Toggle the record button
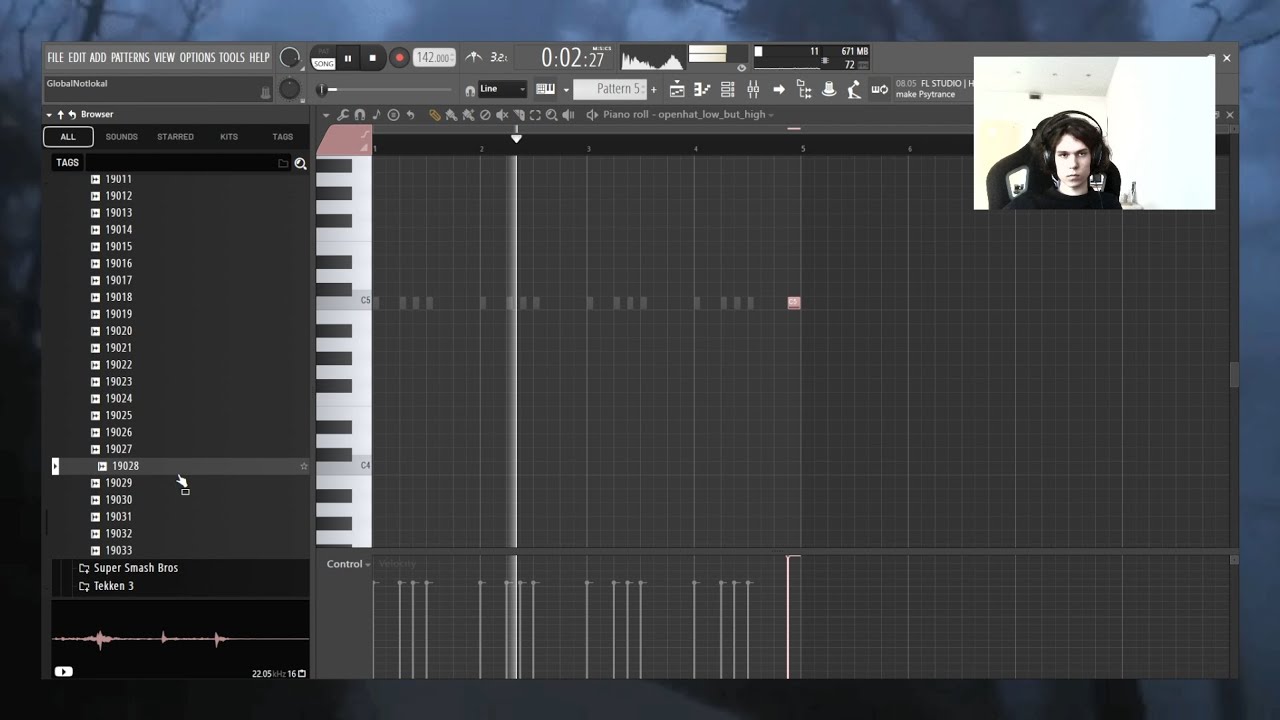1280x720 pixels. coord(399,58)
